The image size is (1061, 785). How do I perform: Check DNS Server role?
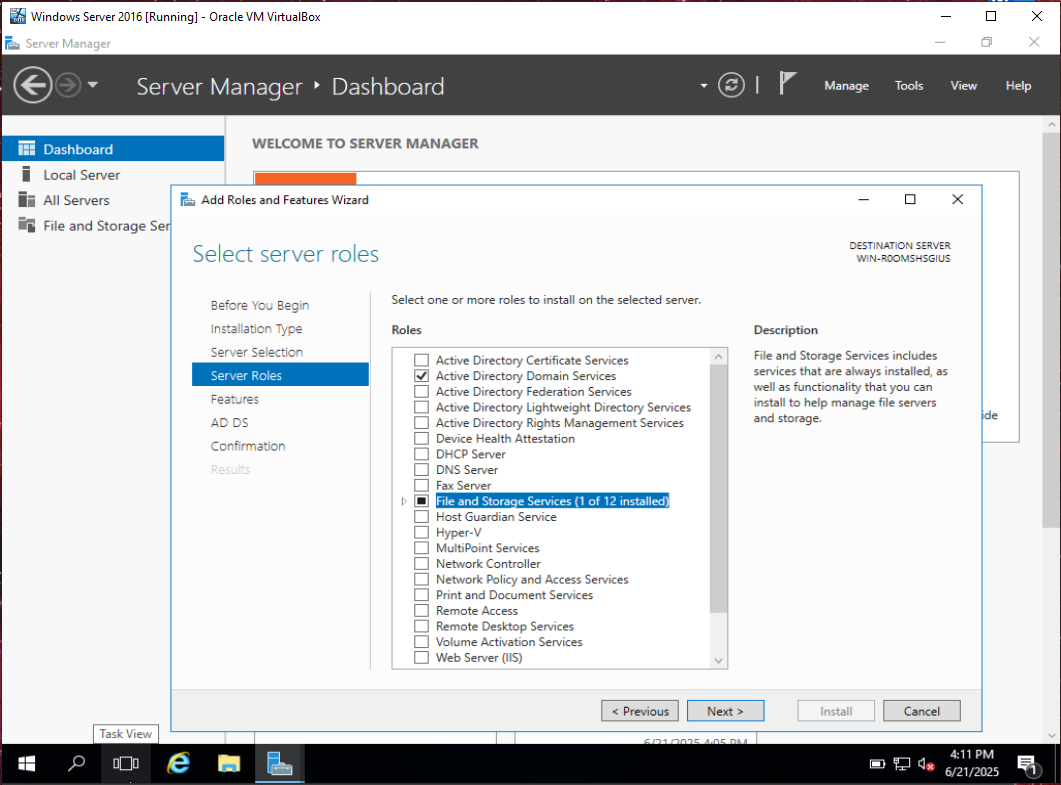tap(422, 470)
